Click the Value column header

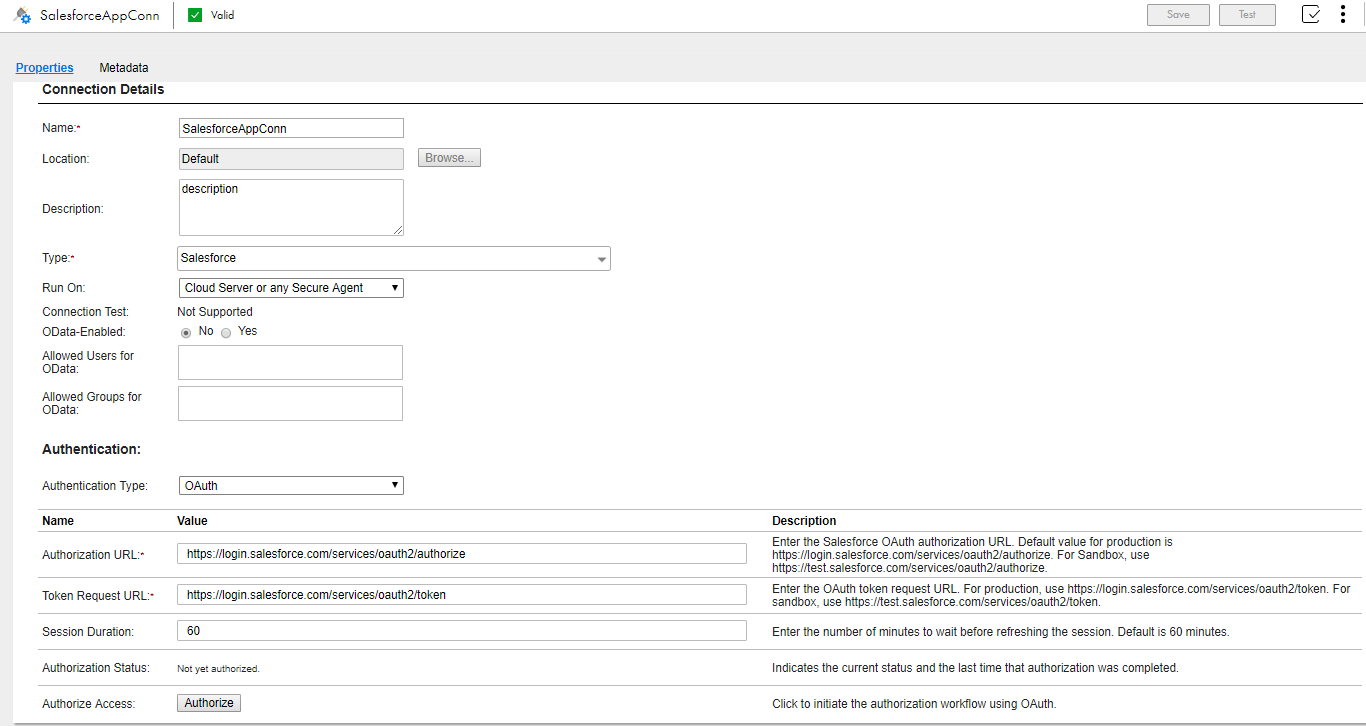(192, 521)
